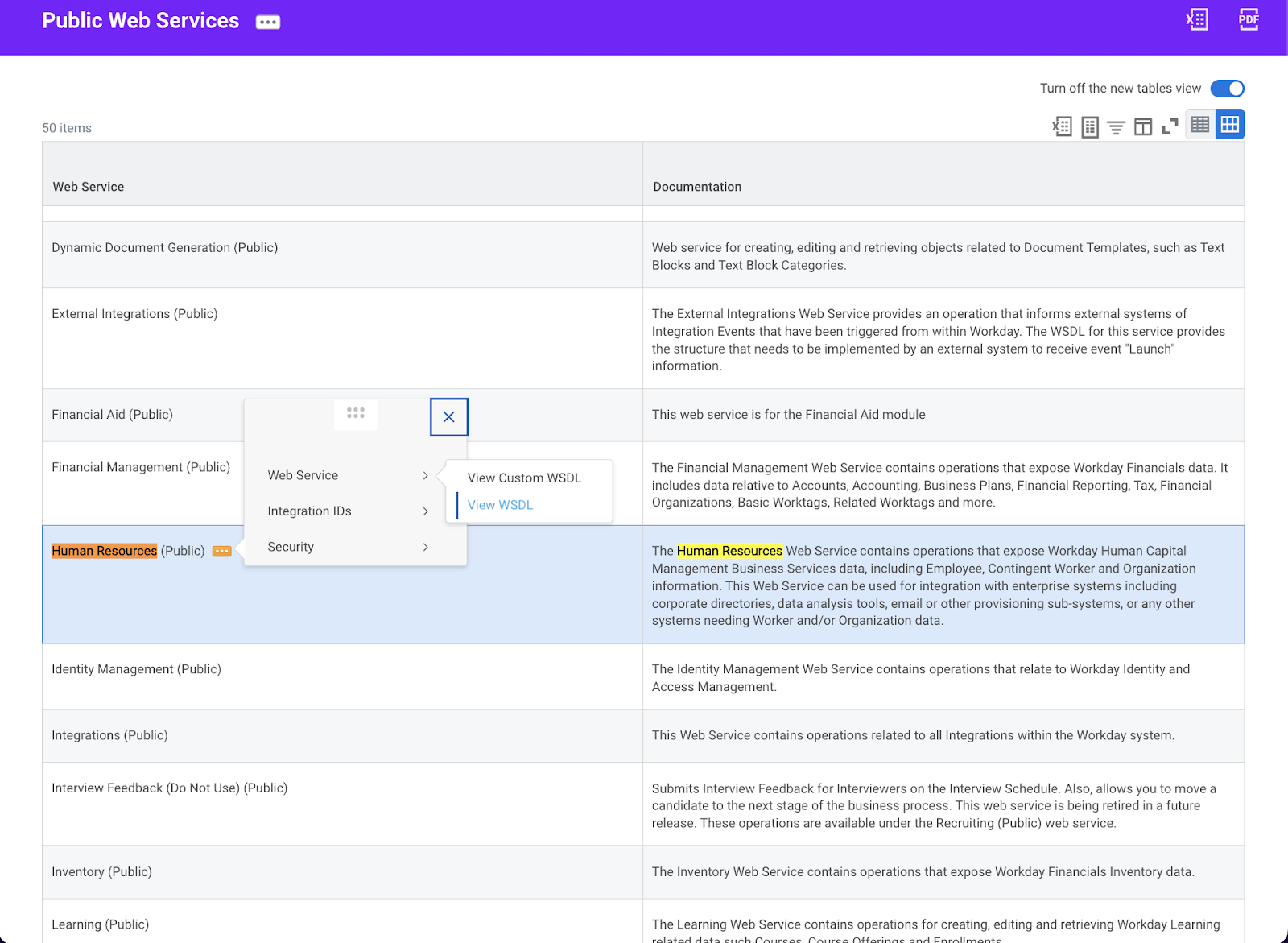Select Dynamic Document Generation (Public) row
Screen dimensions: 1288x943
pos(643,255)
